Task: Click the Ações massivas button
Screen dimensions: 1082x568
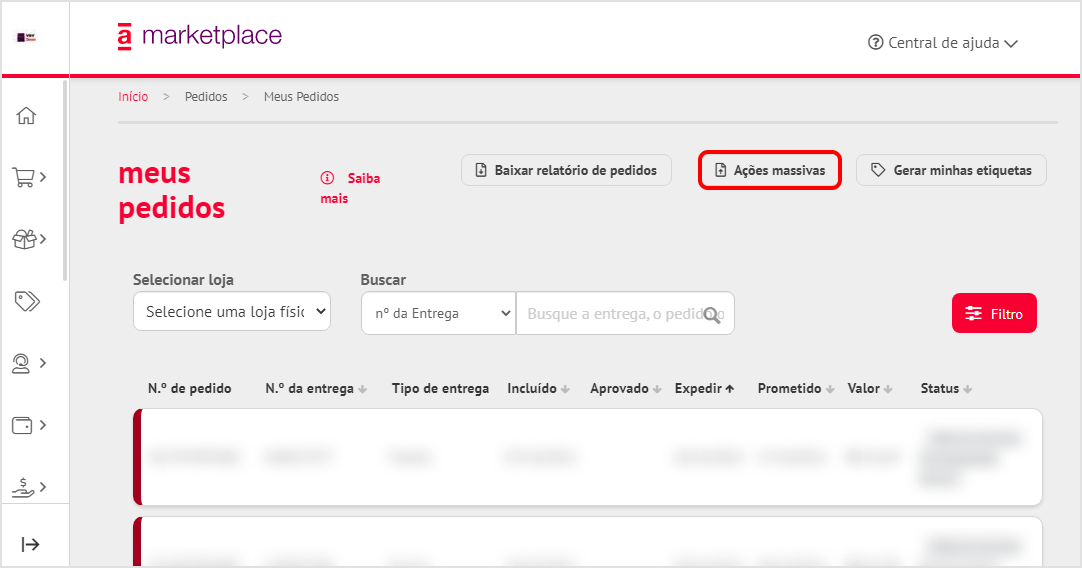Action: coord(769,170)
